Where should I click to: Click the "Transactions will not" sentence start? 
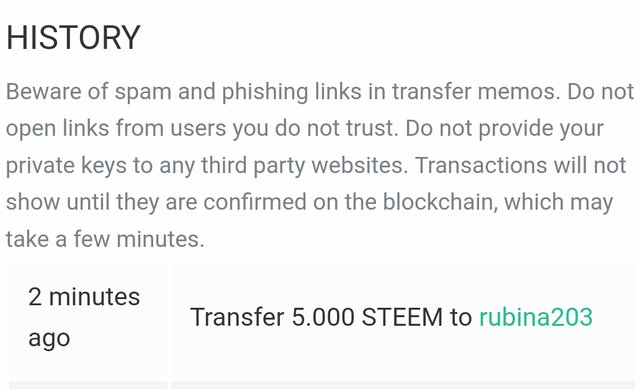tap(520, 165)
